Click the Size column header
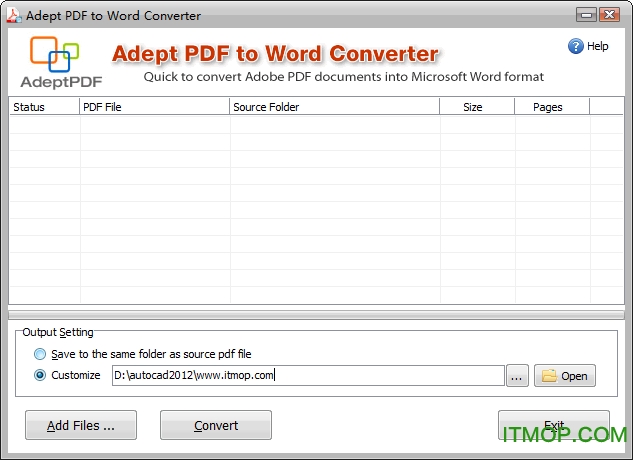This screenshot has height=460, width=633. [x=477, y=107]
